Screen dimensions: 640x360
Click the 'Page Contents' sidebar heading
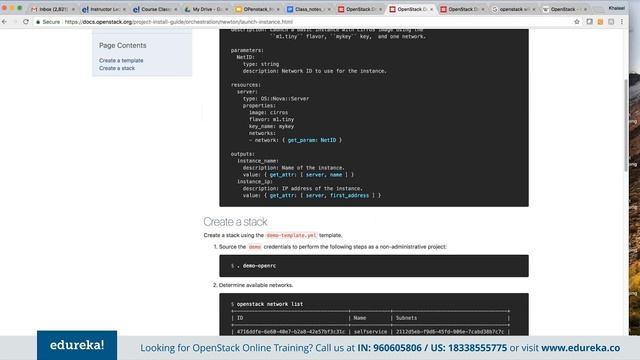tap(122, 45)
